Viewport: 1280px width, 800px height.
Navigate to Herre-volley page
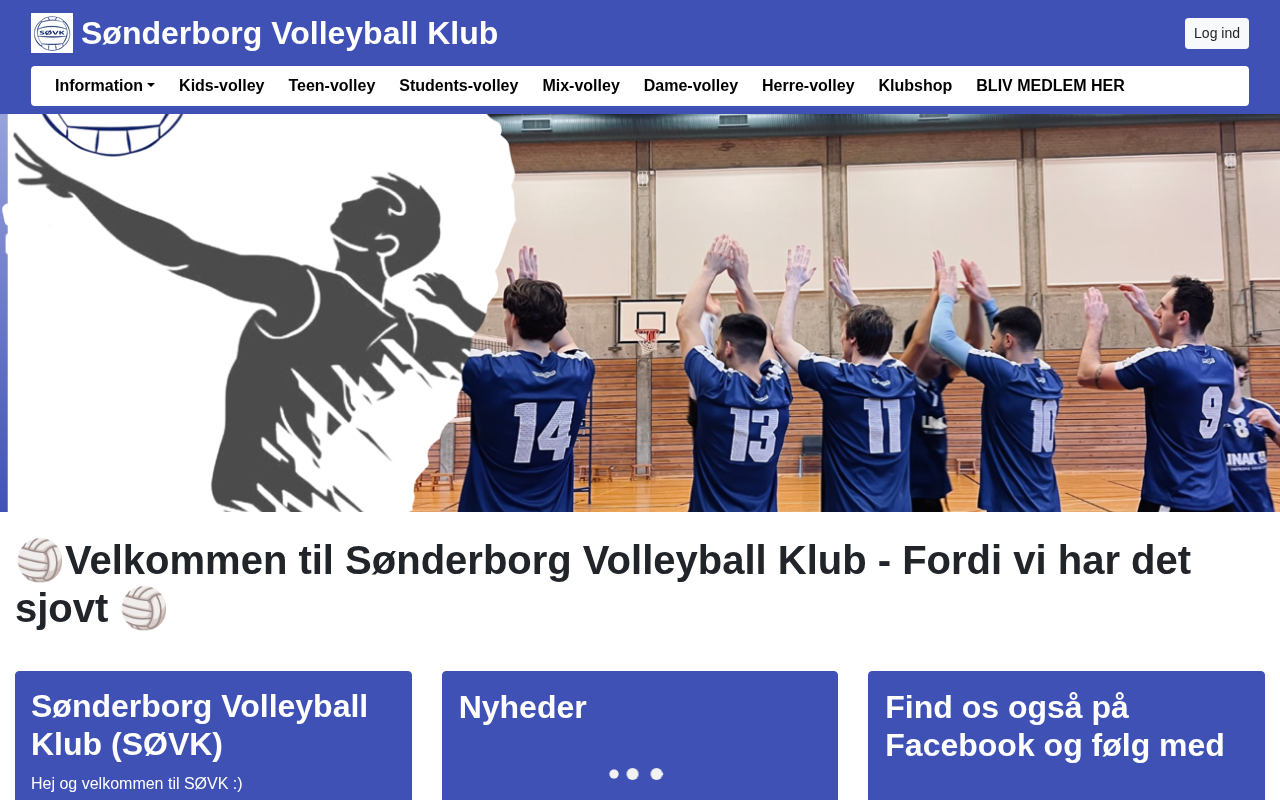coord(808,86)
